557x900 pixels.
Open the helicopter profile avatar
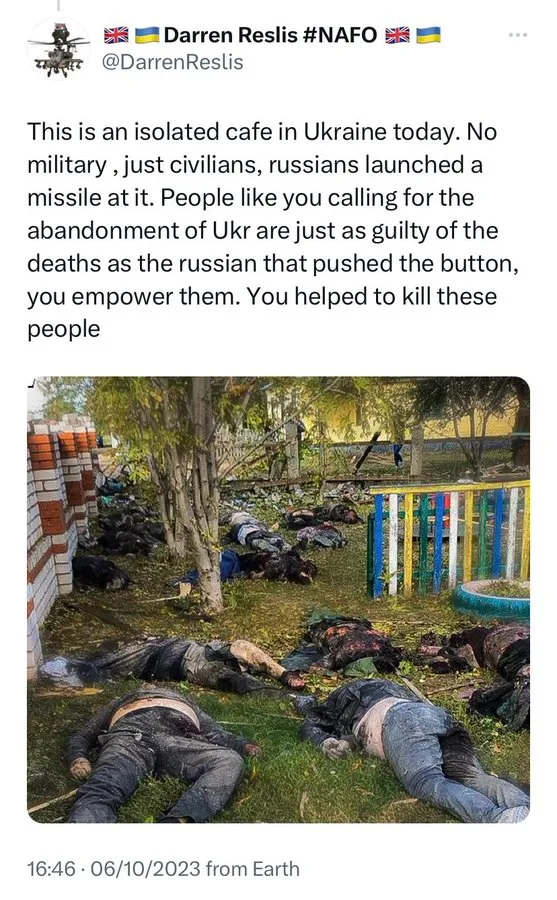[x=59, y=49]
